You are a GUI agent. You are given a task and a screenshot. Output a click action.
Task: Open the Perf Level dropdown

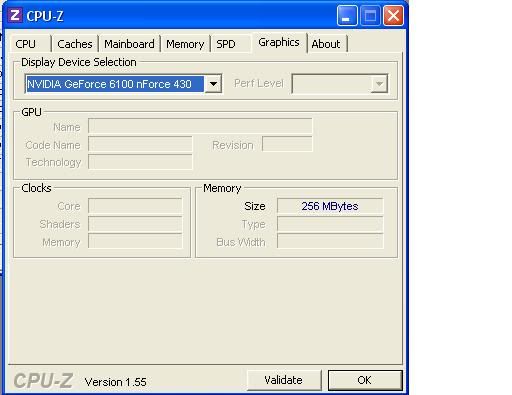(340, 84)
